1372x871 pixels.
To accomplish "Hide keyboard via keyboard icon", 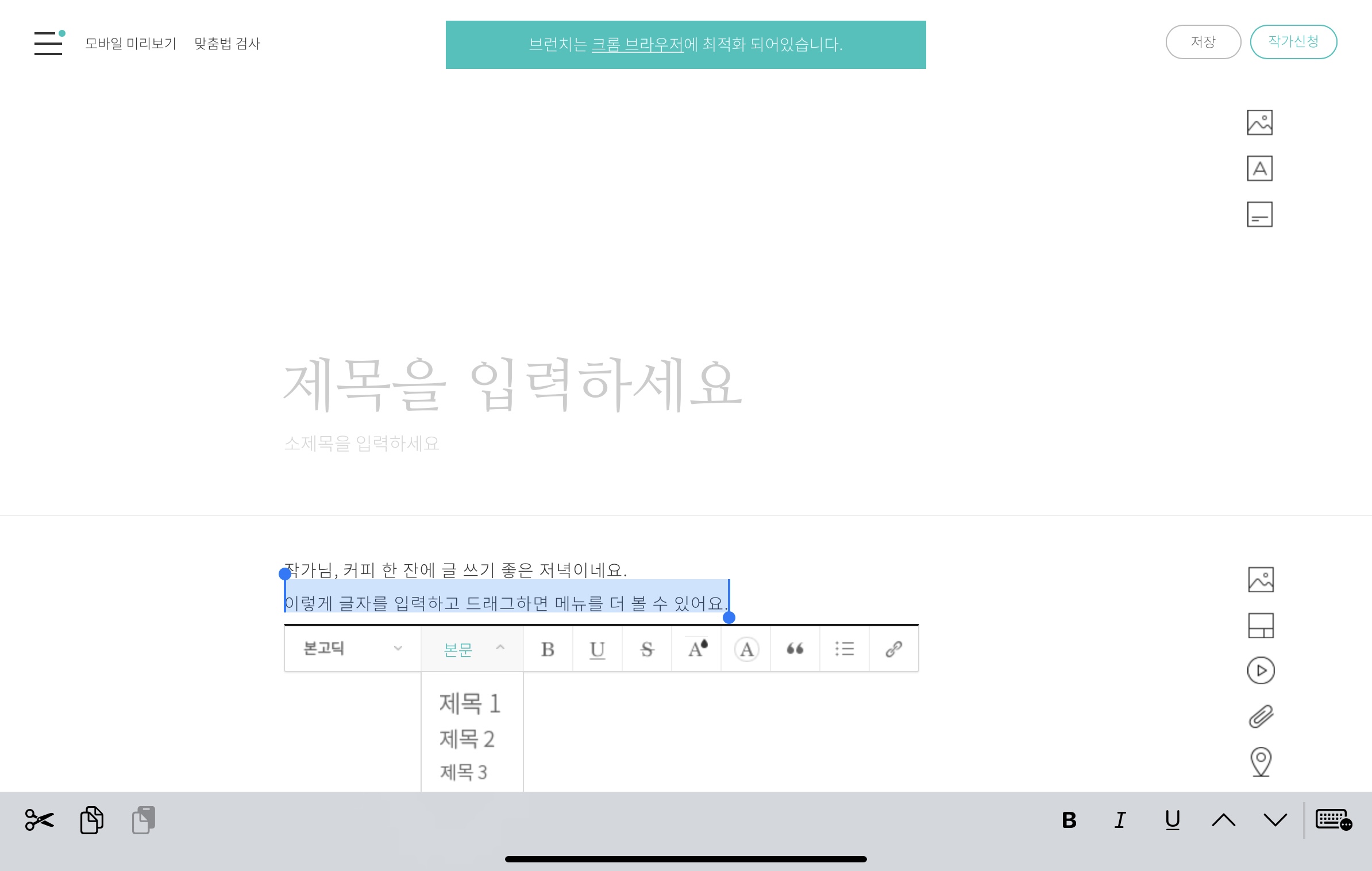I will point(1333,820).
